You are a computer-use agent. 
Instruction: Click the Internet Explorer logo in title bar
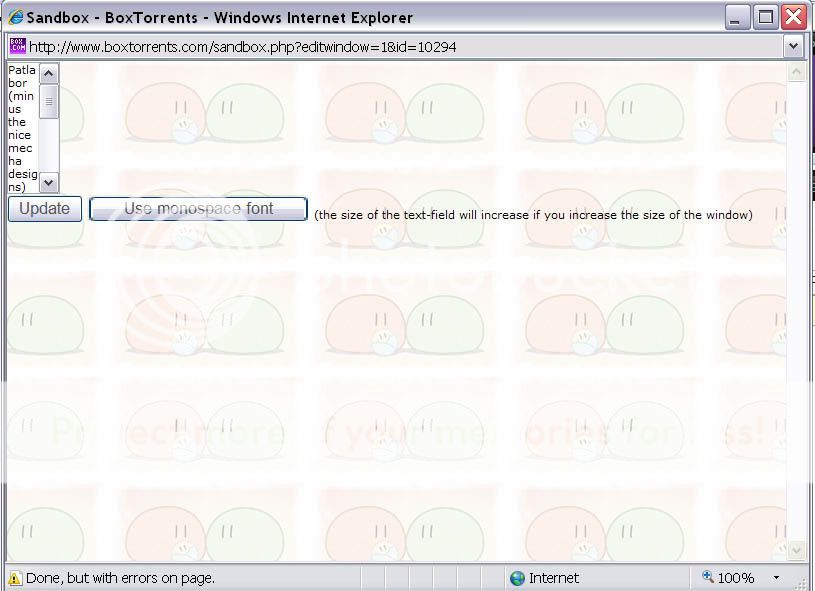pyautogui.click(x=15, y=17)
